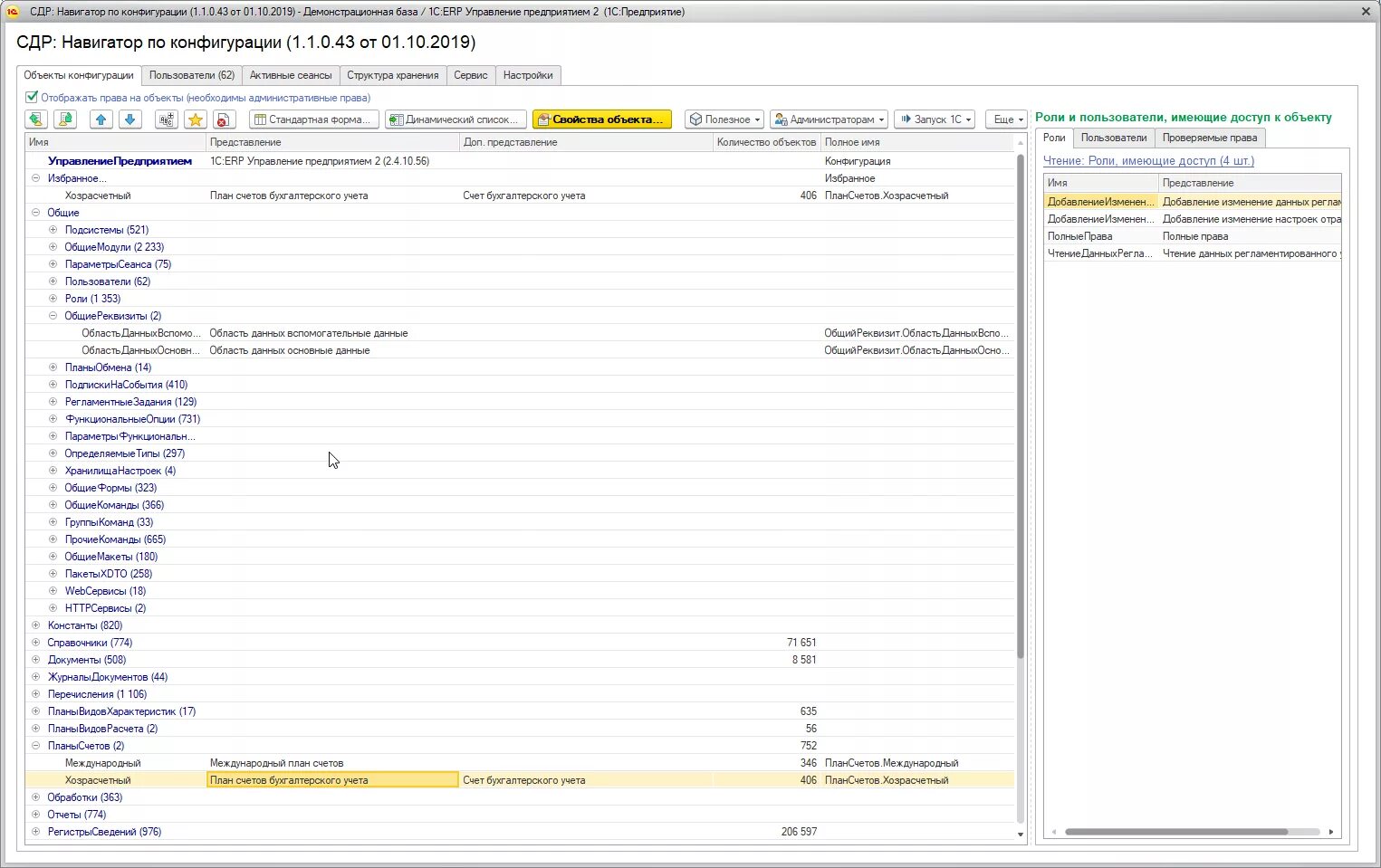Open the 'Сервис' tab
The height and width of the screenshot is (868, 1381).
click(471, 75)
